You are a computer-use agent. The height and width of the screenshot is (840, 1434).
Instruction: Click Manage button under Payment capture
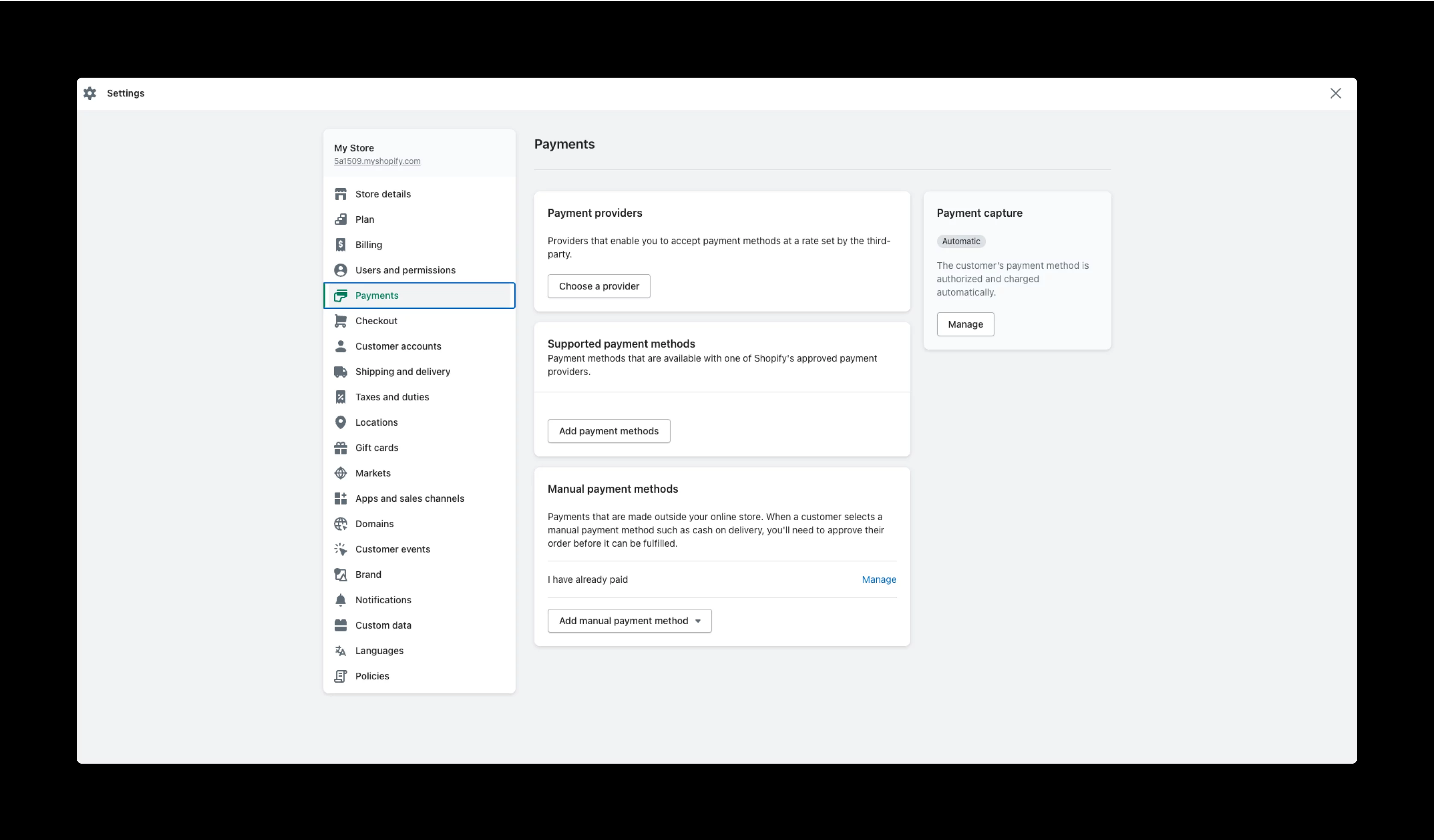pos(965,324)
